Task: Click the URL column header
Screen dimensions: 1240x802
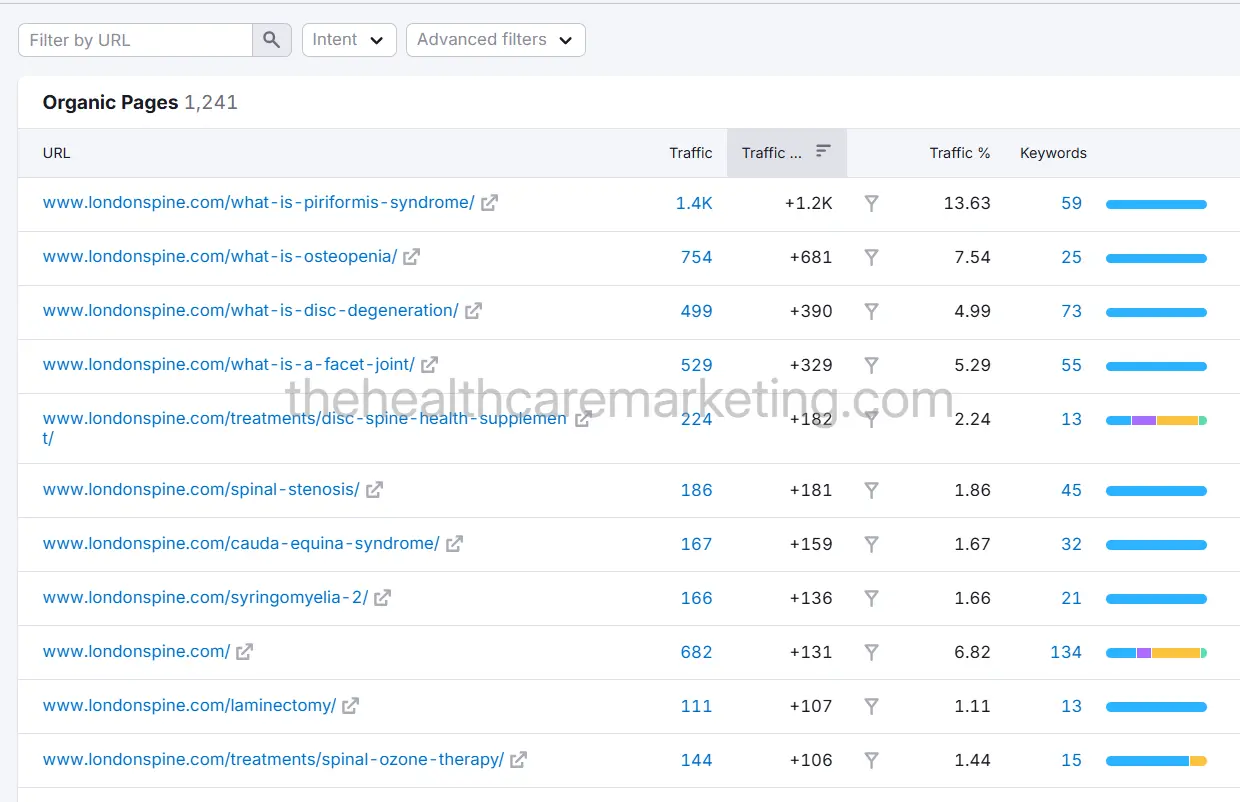Action: pyautogui.click(x=56, y=153)
